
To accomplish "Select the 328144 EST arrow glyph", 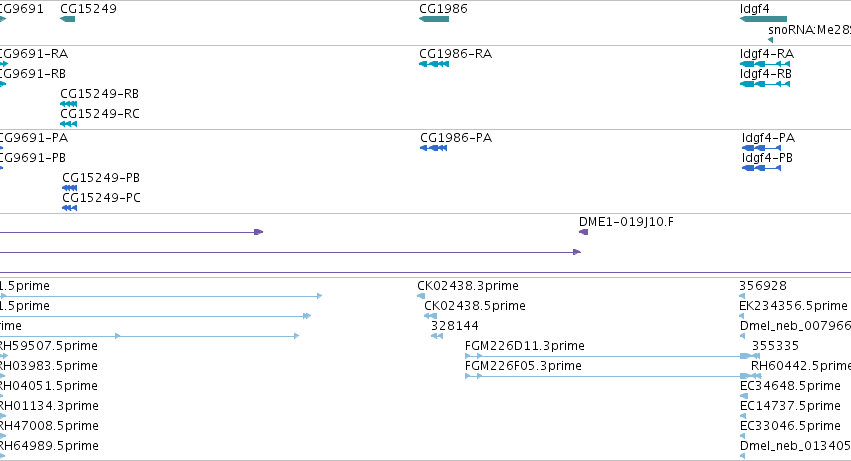I will [437, 336].
